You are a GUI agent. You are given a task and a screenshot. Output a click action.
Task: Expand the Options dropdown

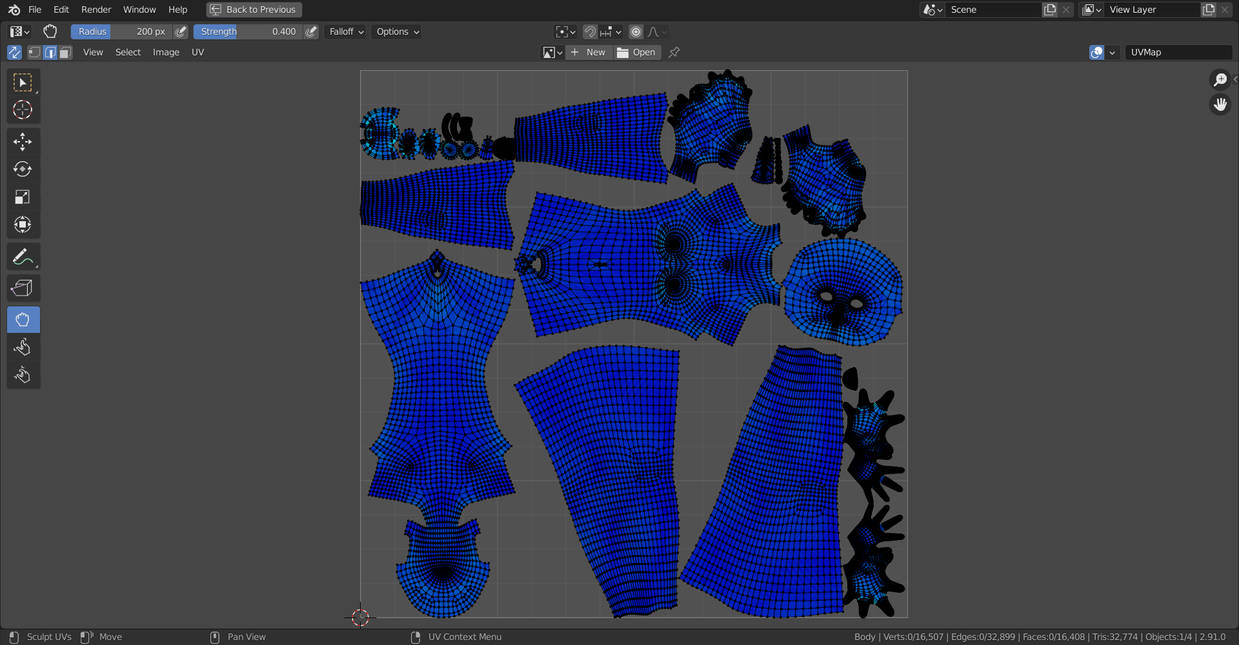coord(397,32)
